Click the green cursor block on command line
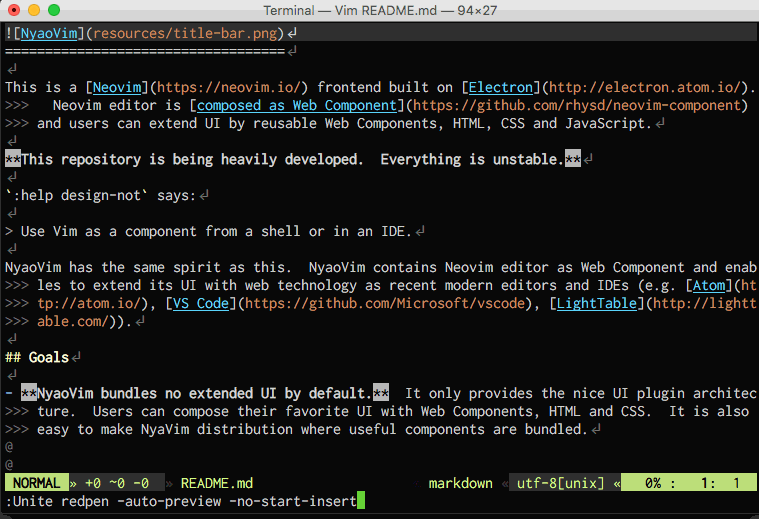This screenshot has height=519, width=759. [x=361, y=501]
